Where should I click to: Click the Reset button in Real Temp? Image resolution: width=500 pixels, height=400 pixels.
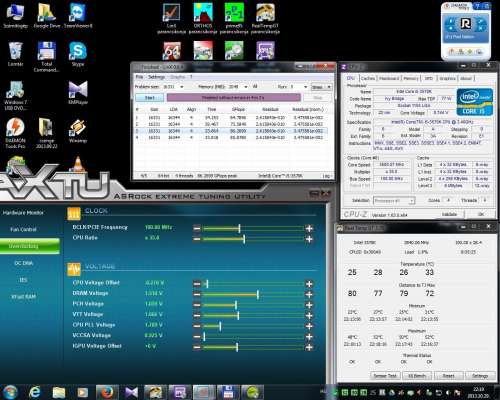(448, 376)
